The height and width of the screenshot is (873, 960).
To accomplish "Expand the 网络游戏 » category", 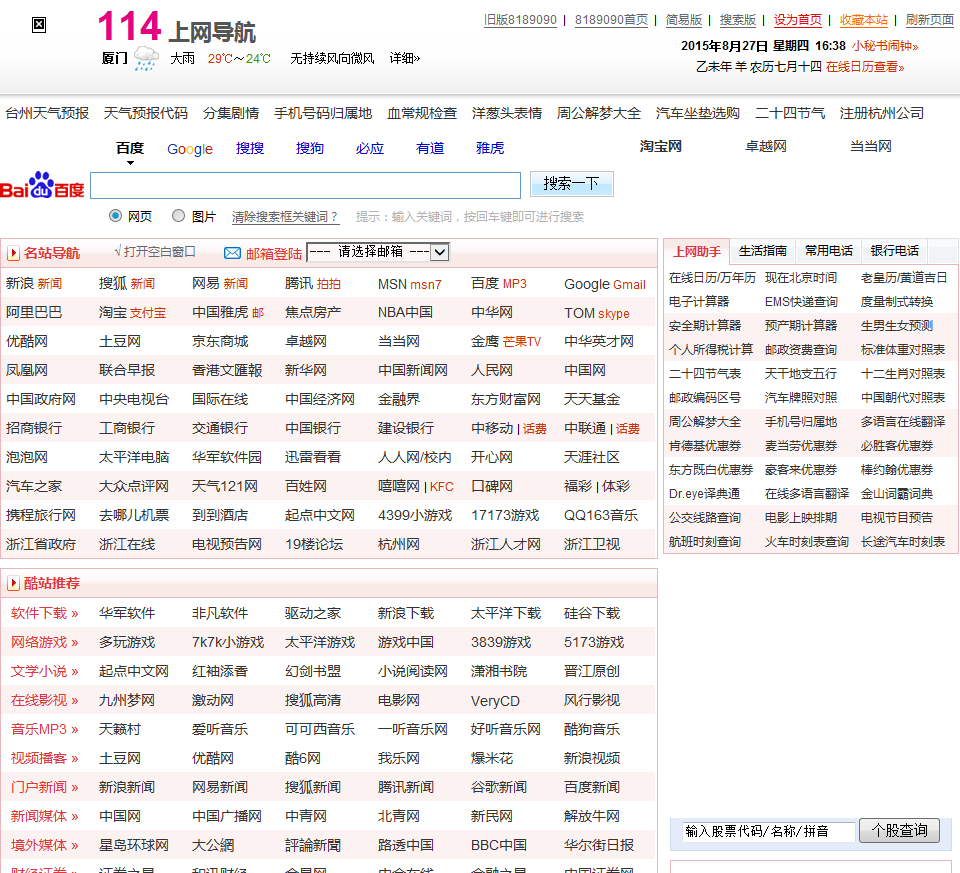I will pyautogui.click(x=45, y=642).
